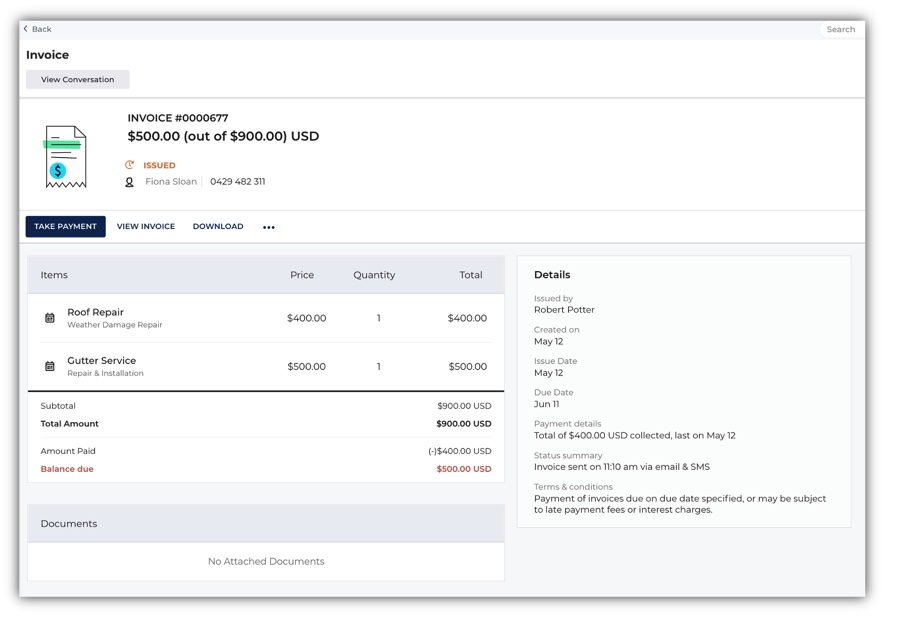Go back using the Back arrow
This screenshot has width=901, height=618.
37,29
